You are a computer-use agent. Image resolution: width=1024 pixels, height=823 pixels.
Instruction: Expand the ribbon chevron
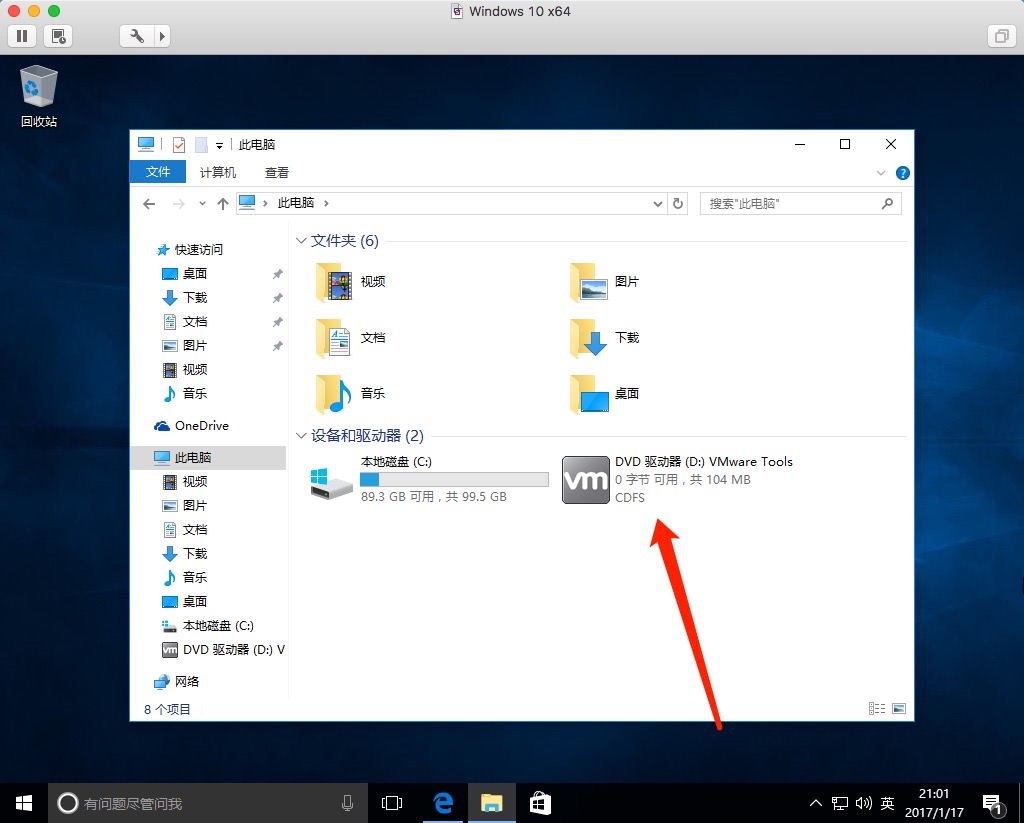pos(880,173)
